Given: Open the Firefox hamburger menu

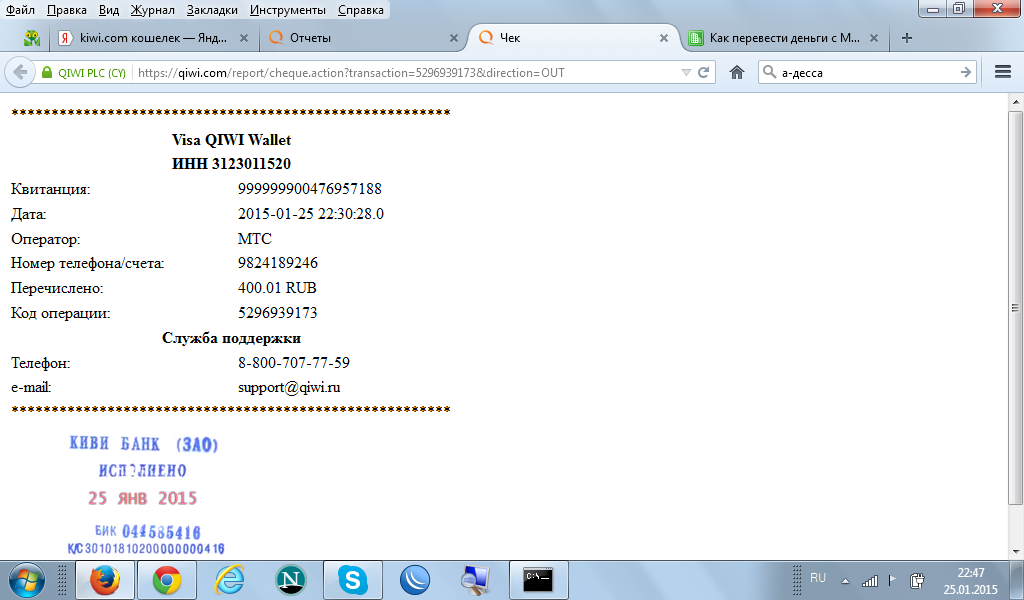Looking at the screenshot, I should click(1002, 72).
